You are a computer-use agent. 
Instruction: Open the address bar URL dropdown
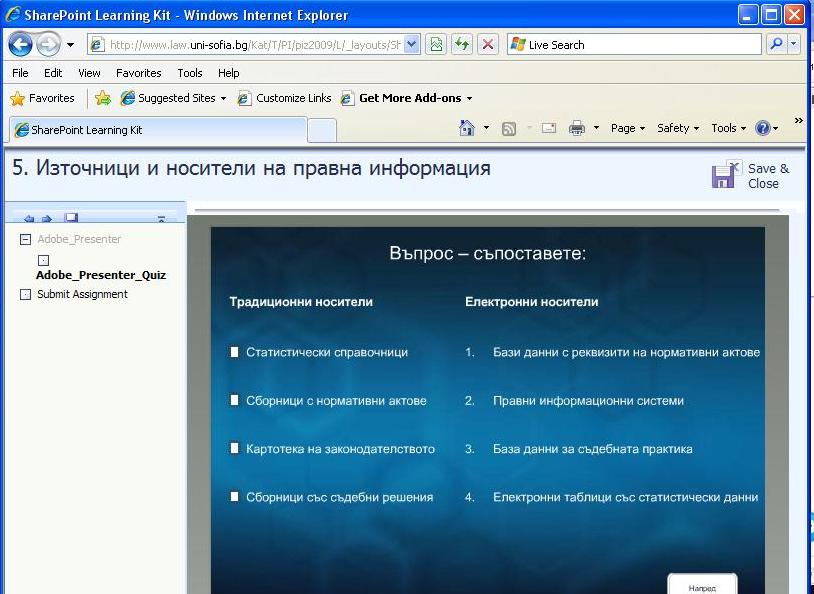coord(412,45)
